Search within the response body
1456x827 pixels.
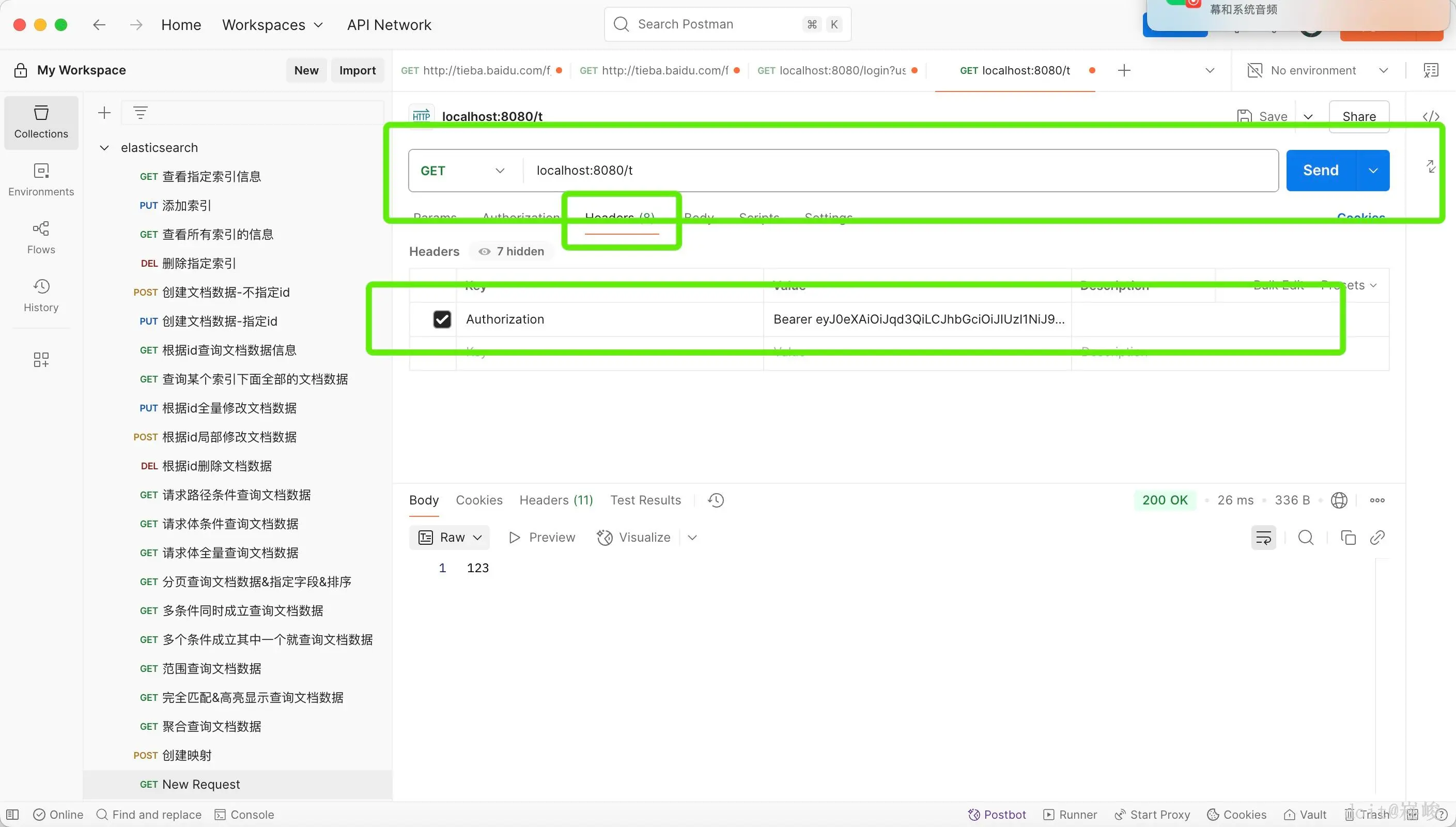pyautogui.click(x=1306, y=538)
